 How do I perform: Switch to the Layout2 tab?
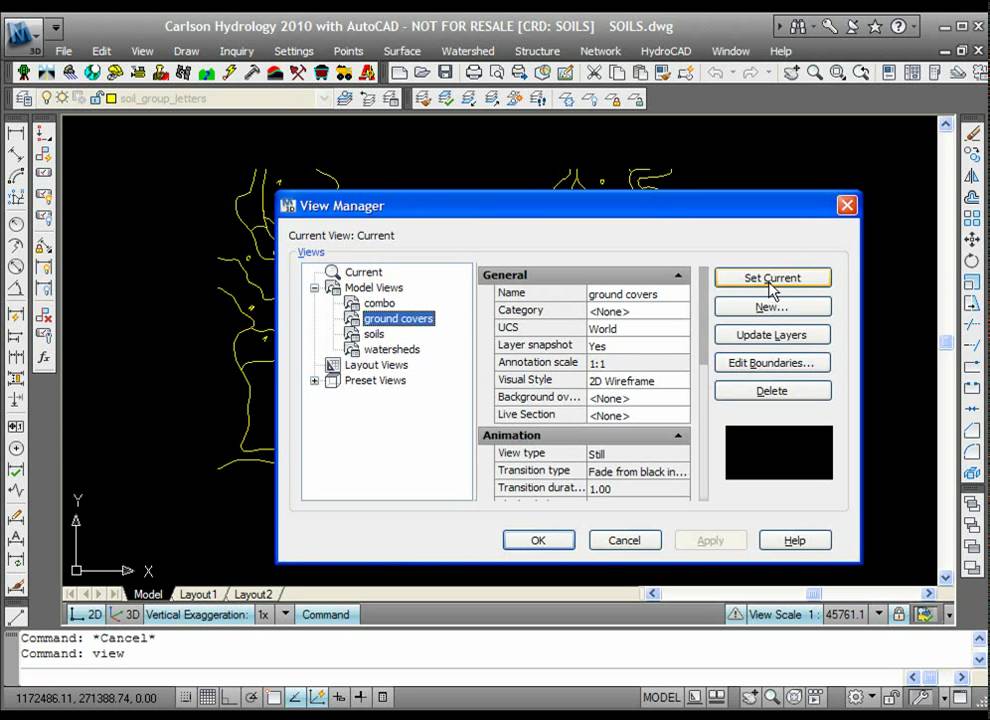pos(253,594)
